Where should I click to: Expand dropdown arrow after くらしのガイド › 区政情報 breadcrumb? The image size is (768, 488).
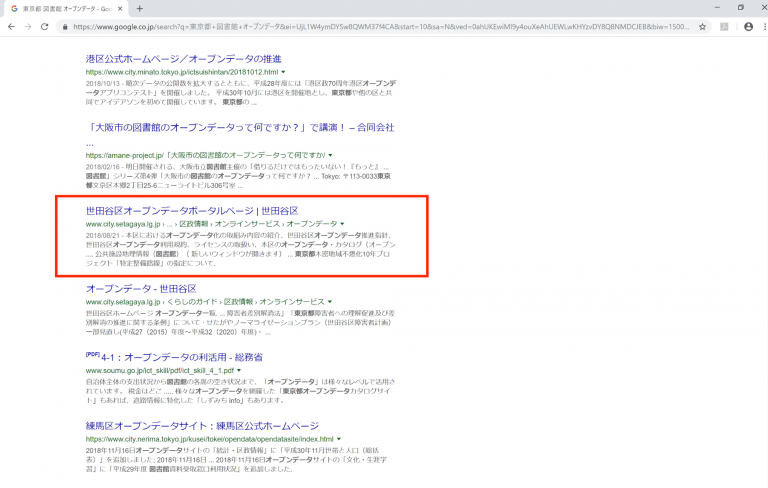[x=330, y=302]
